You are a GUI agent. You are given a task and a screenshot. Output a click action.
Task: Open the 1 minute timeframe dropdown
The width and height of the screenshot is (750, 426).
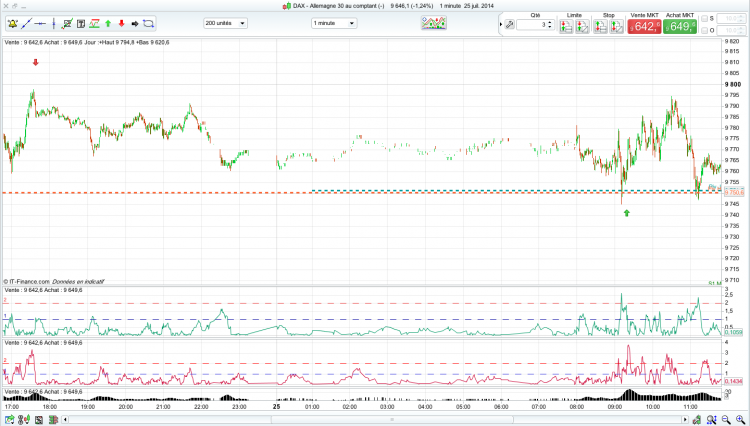click(334, 23)
